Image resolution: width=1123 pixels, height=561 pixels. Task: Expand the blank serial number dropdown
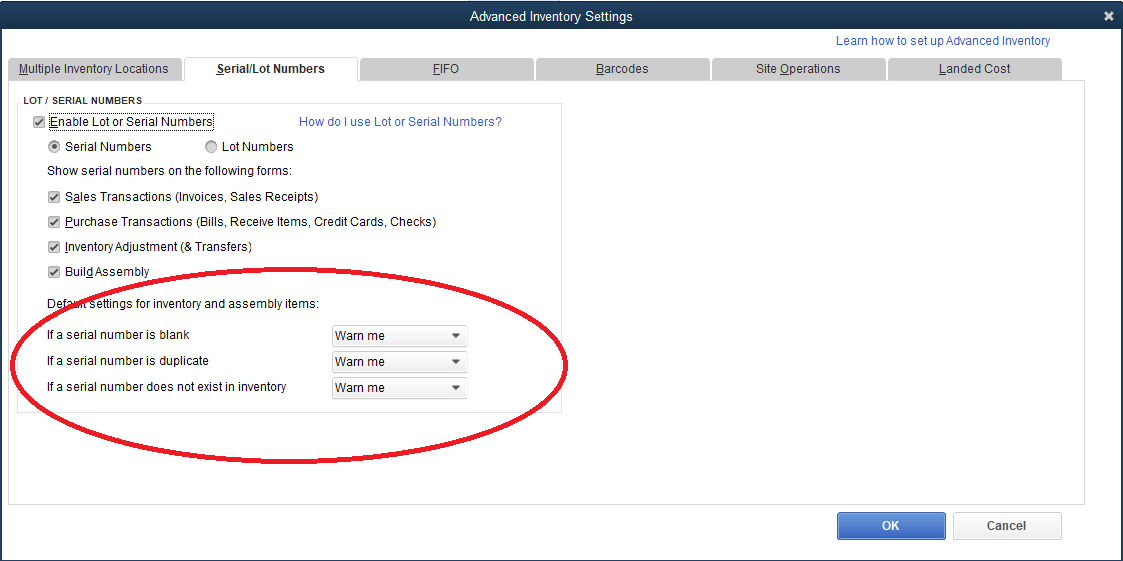(x=399, y=336)
